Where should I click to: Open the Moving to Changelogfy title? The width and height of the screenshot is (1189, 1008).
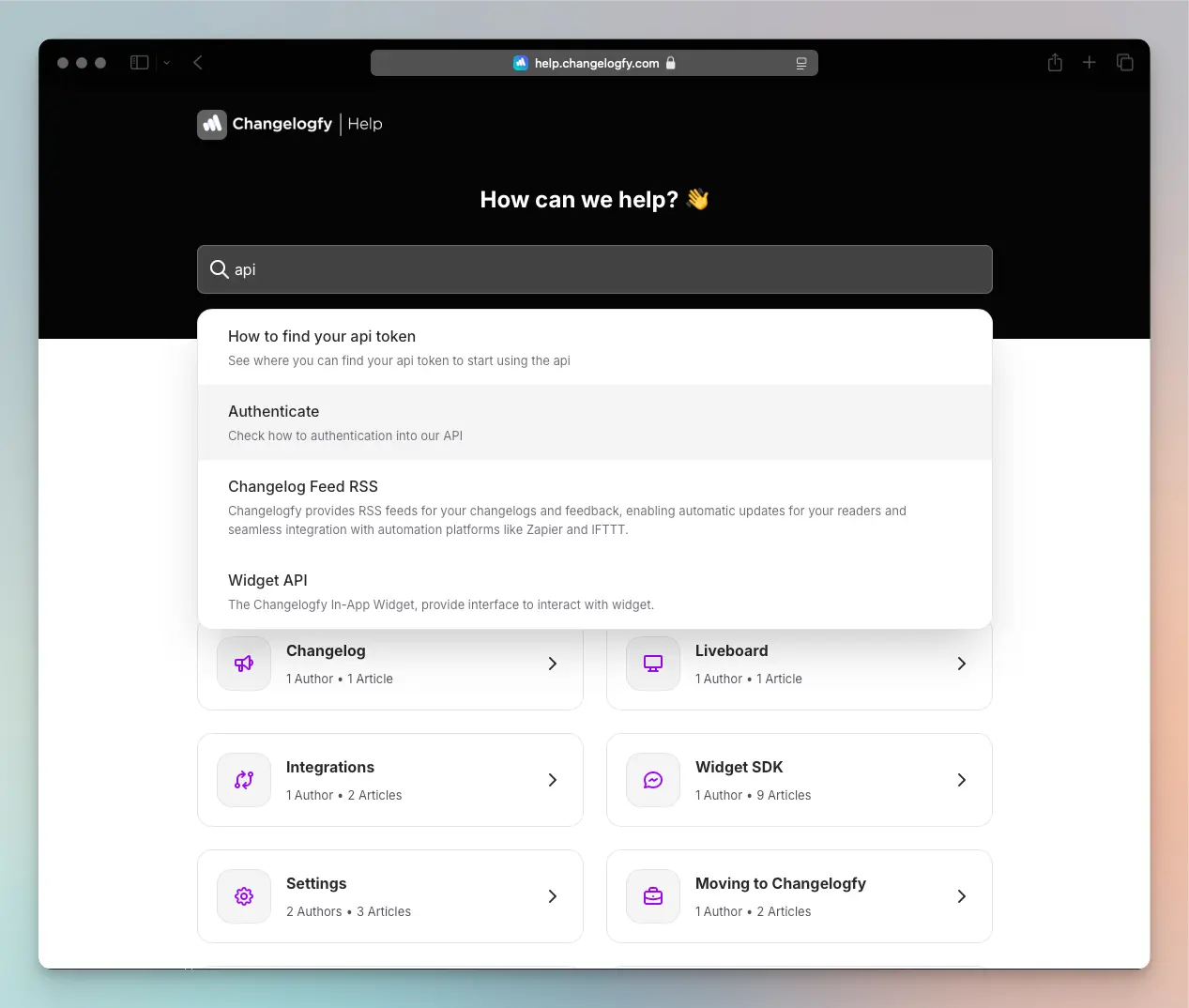click(x=781, y=883)
